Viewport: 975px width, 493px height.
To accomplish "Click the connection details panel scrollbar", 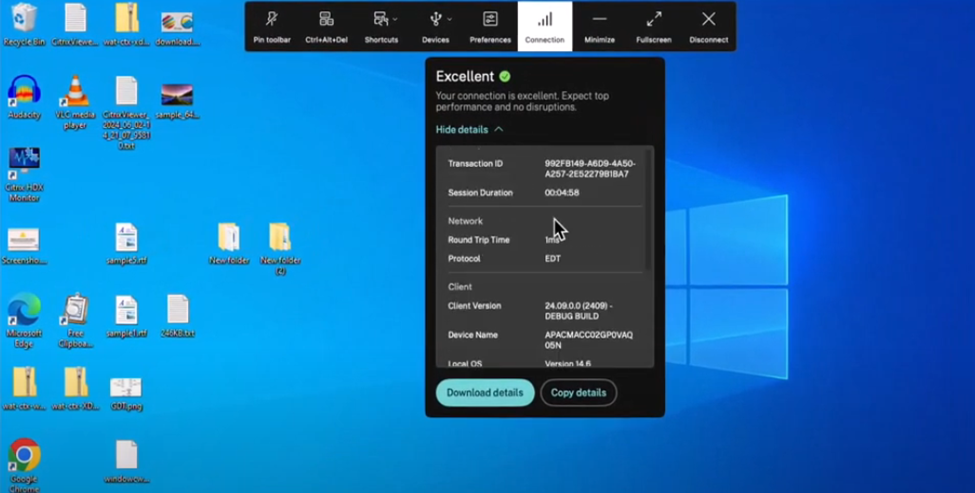I will pos(650,210).
